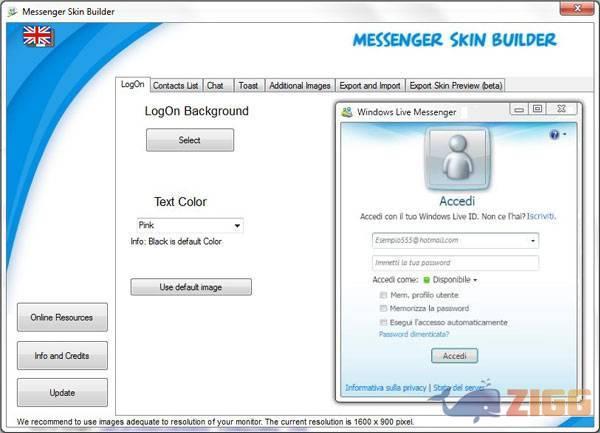This screenshot has height=433, width=600.
Task: Click the green Disponibile status icon
Action: click(425, 280)
